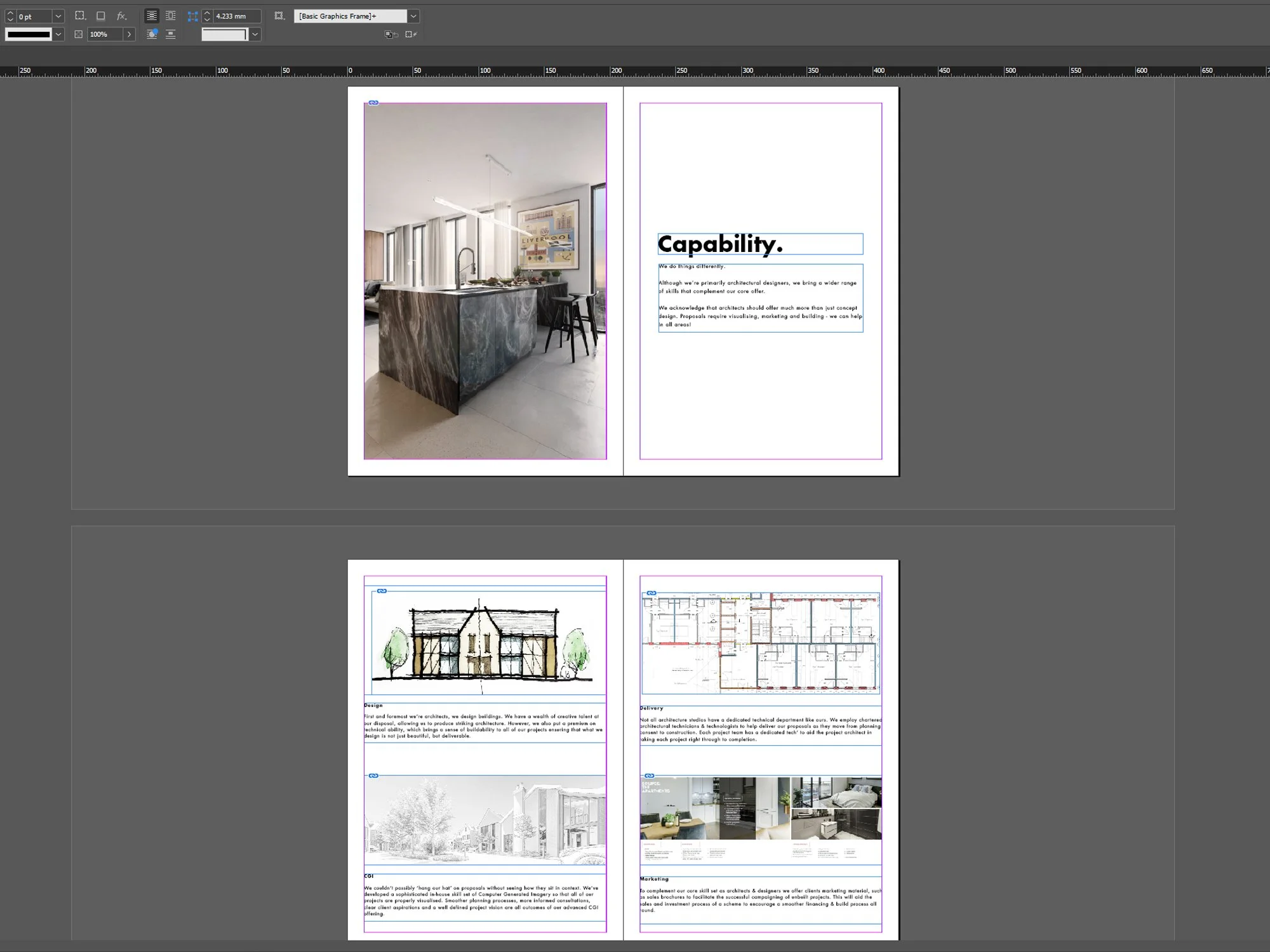Open the Quick Apply grid icon
This screenshot has height=952, width=1270.
(279, 16)
